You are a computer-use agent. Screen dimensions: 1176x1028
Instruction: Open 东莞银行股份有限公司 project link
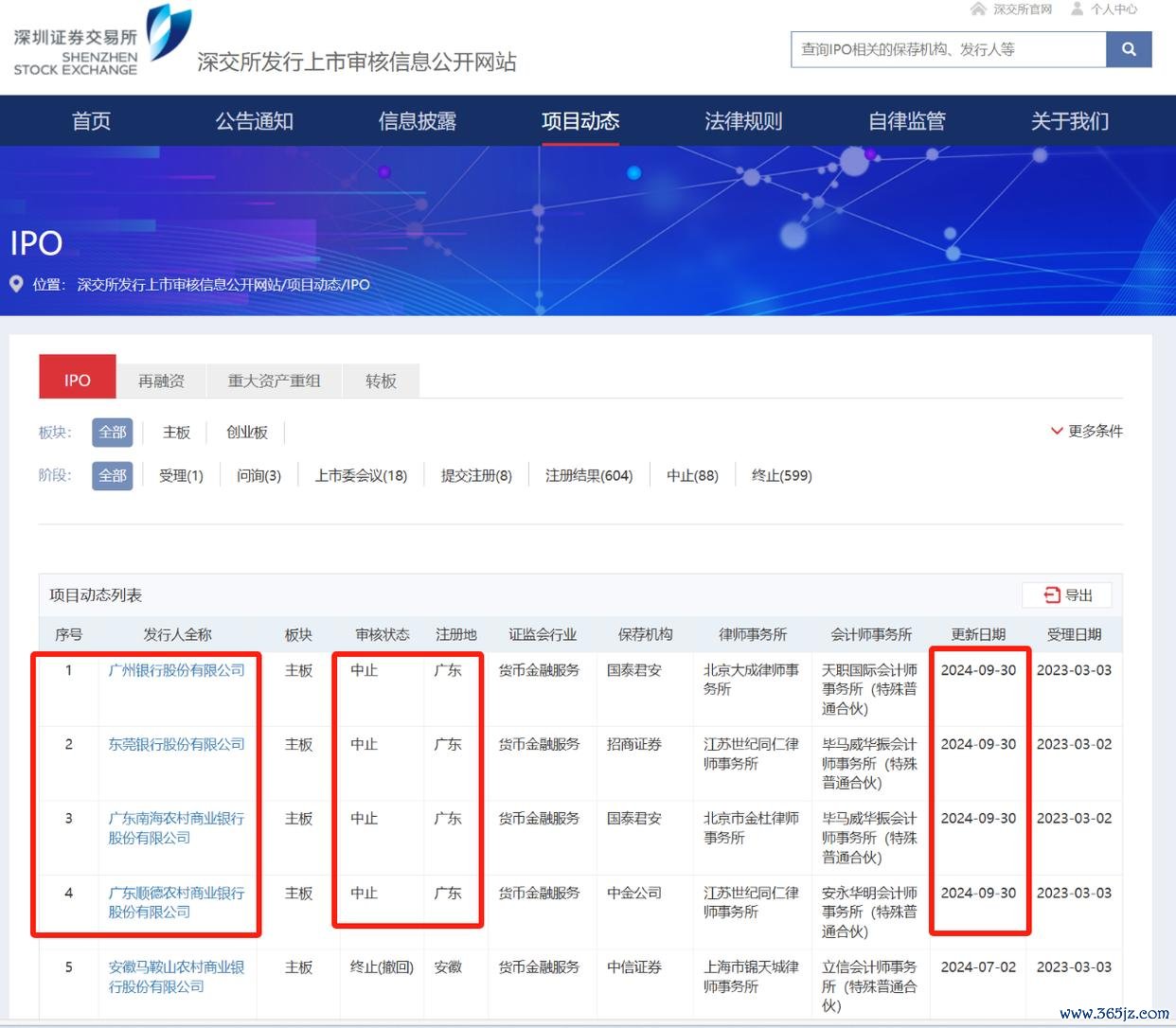point(176,744)
